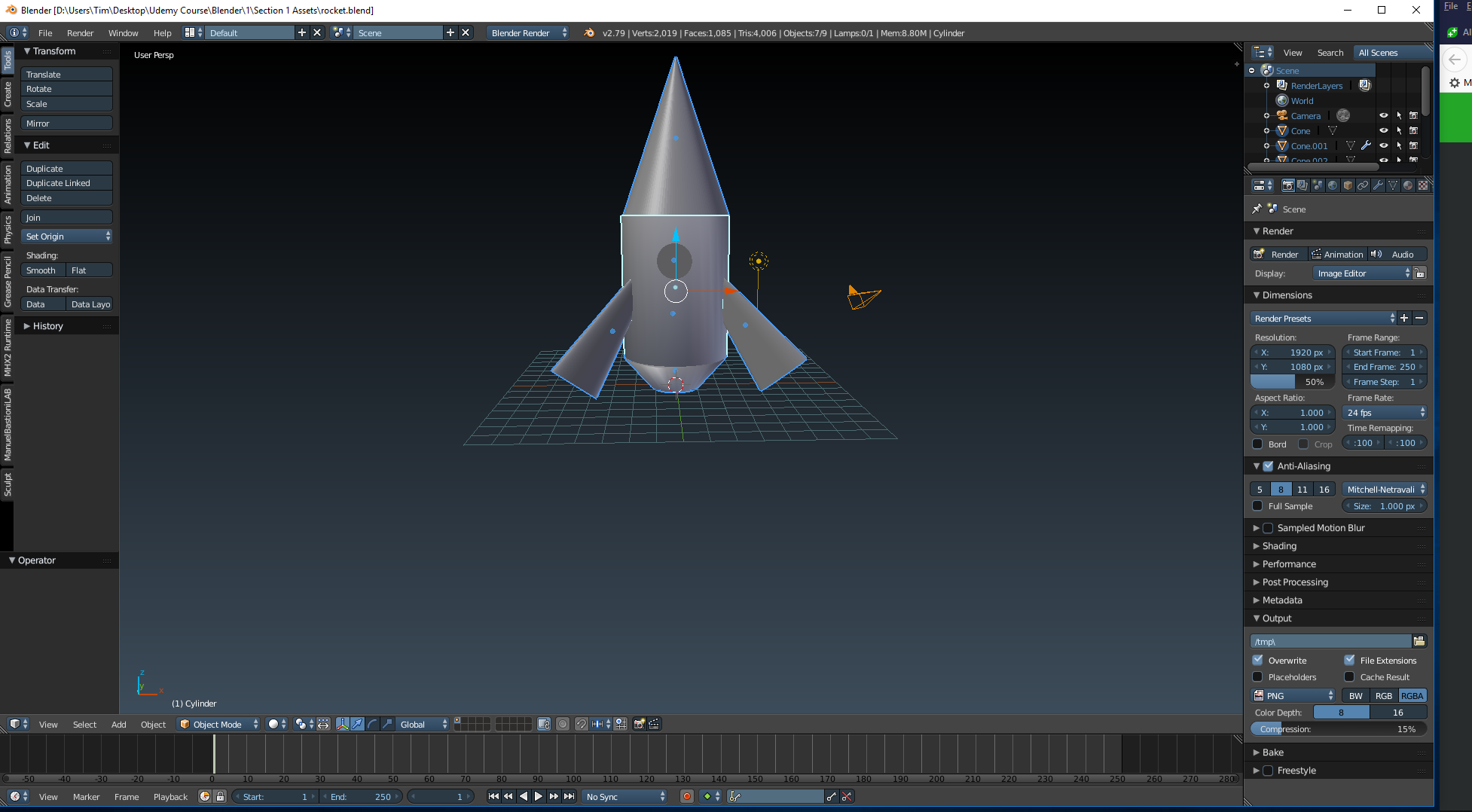The width and height of the screenshot is (1472, 812).
Task: Switch to the Sculpt tab on the left shelf
Action: (8, 482)
